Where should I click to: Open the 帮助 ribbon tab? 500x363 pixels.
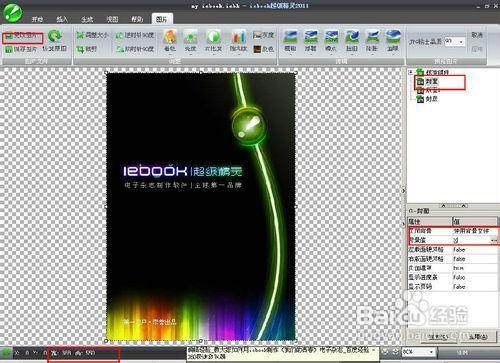137,19
